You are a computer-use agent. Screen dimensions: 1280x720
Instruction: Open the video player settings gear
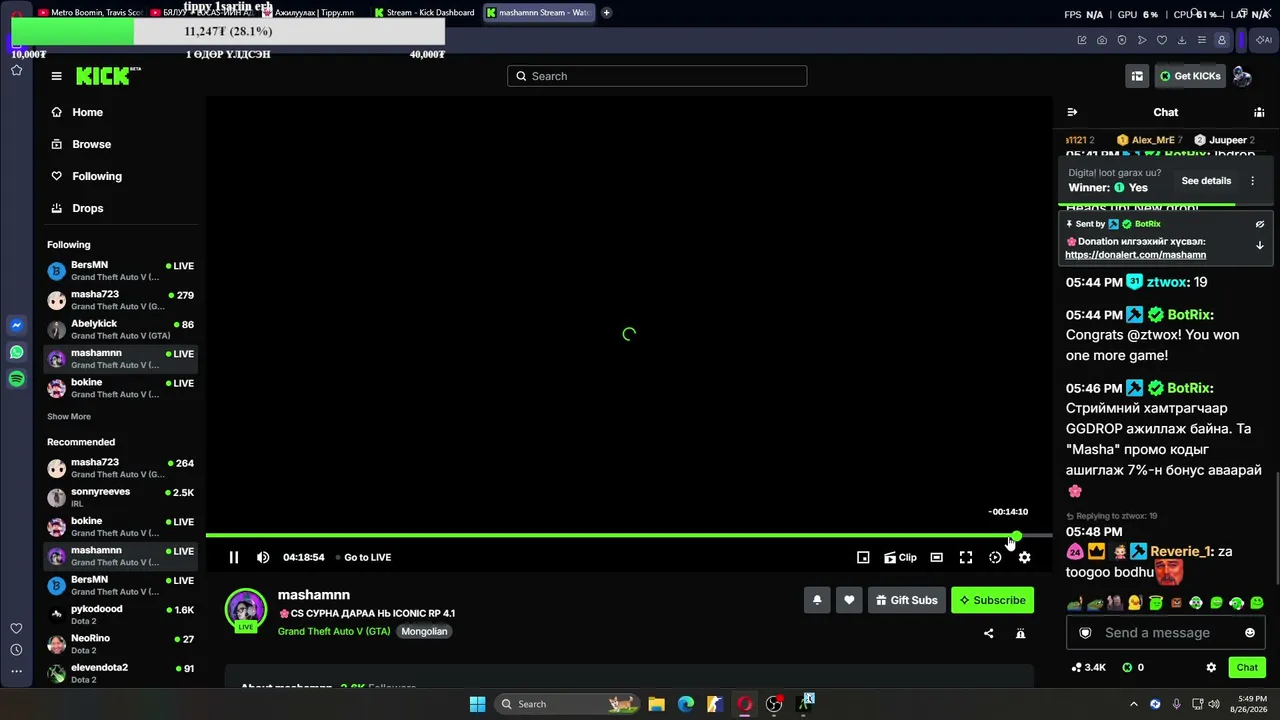[1024, 557]
